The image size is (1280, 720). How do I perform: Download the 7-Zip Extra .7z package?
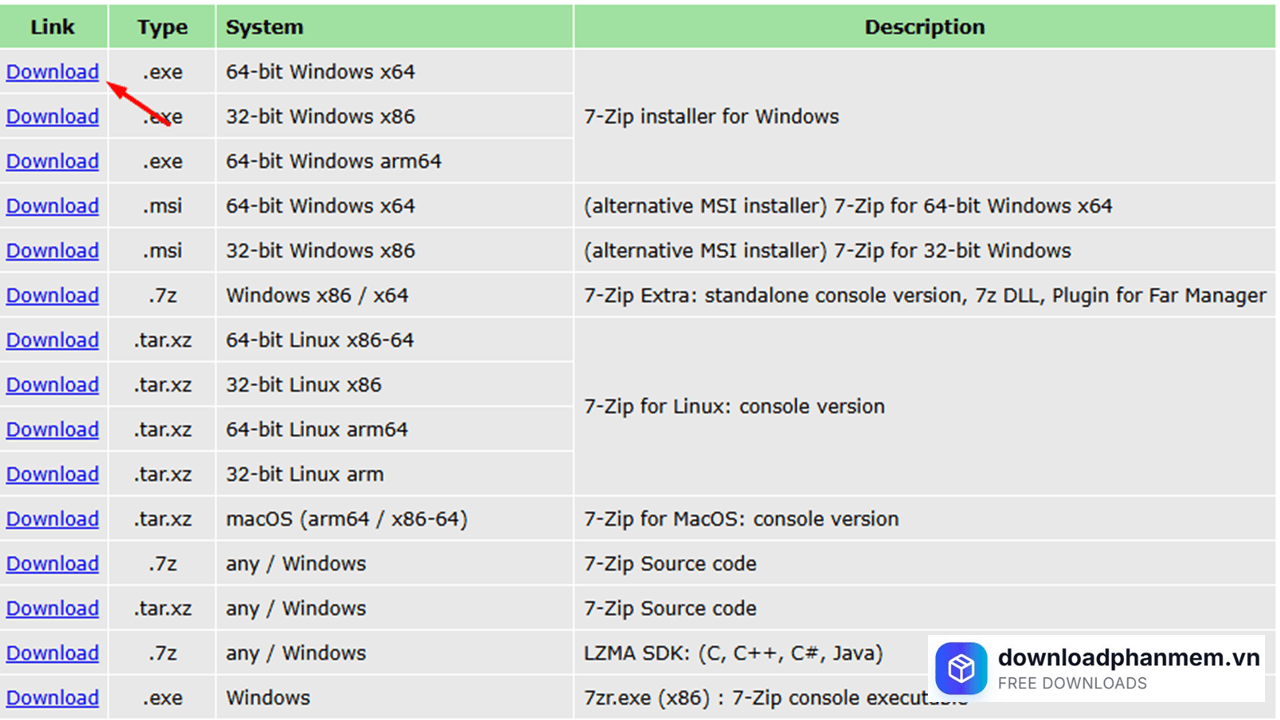coord(52,296)
